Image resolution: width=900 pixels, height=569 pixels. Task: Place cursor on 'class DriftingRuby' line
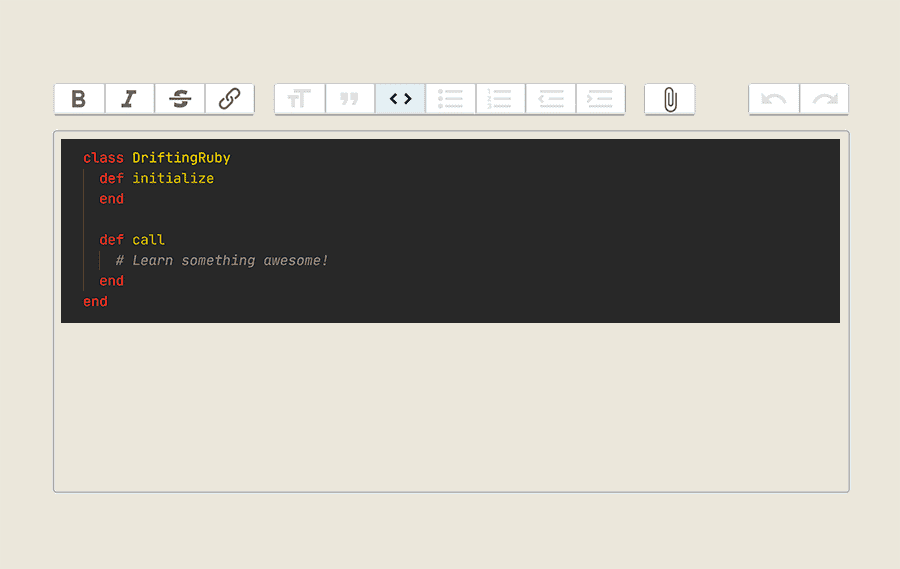[x=157, y=158]
